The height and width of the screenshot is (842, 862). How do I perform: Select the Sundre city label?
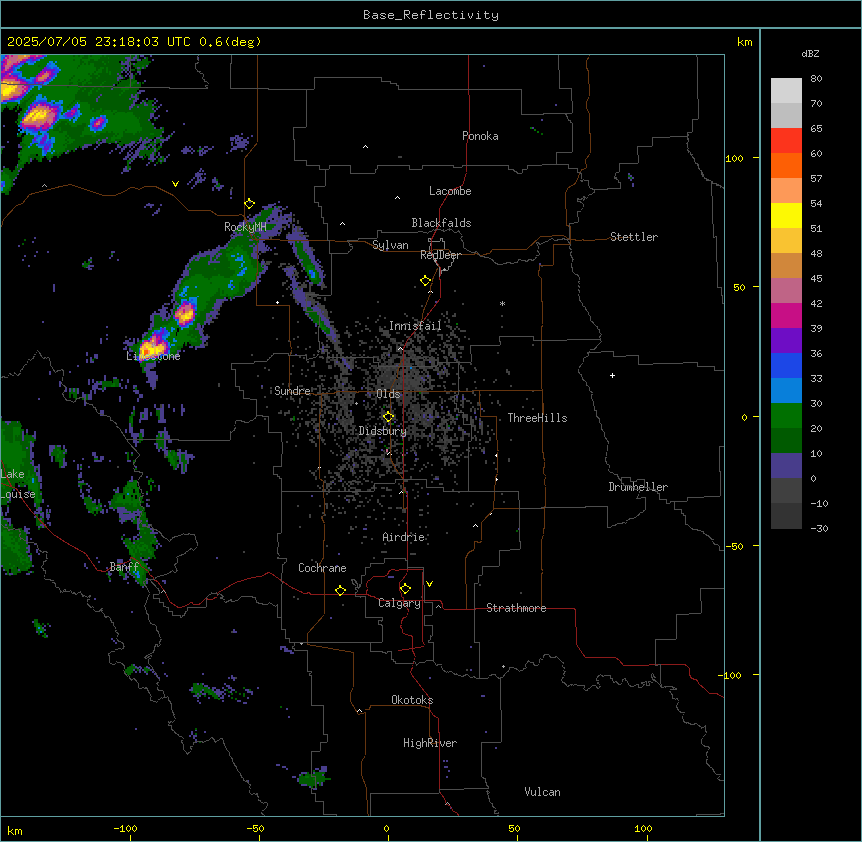point(292,391)
